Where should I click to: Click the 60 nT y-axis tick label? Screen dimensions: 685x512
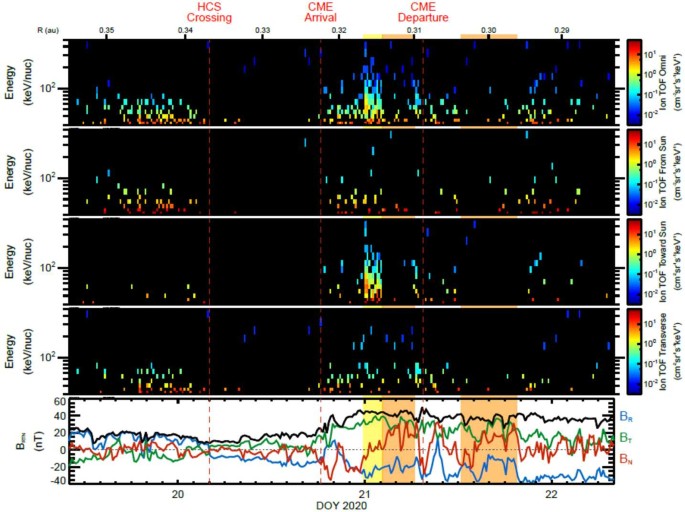click(x=60, y=402)
